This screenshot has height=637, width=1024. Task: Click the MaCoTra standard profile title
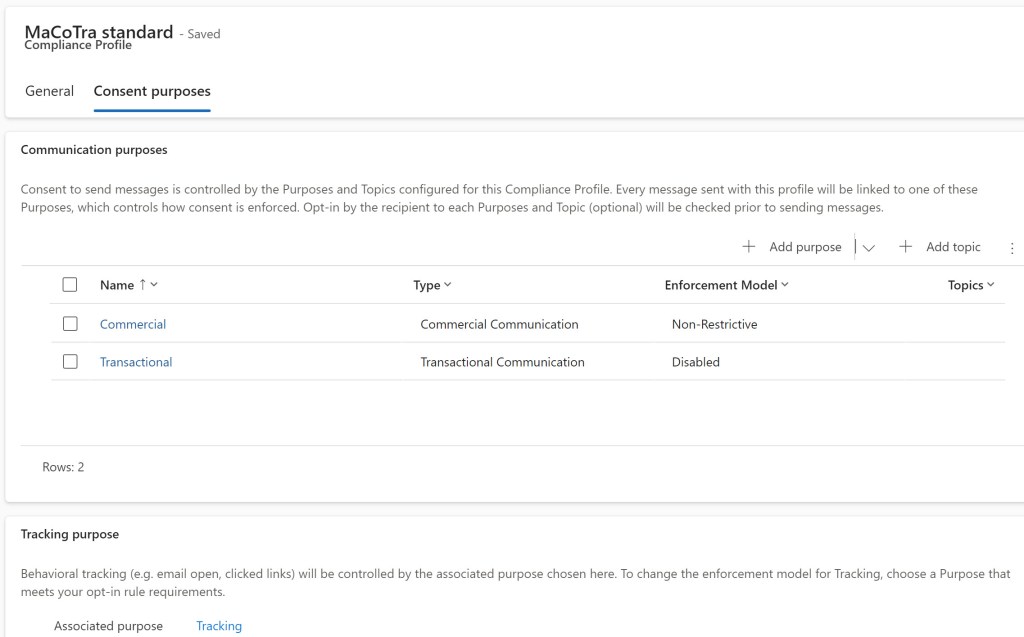(97, 32)
